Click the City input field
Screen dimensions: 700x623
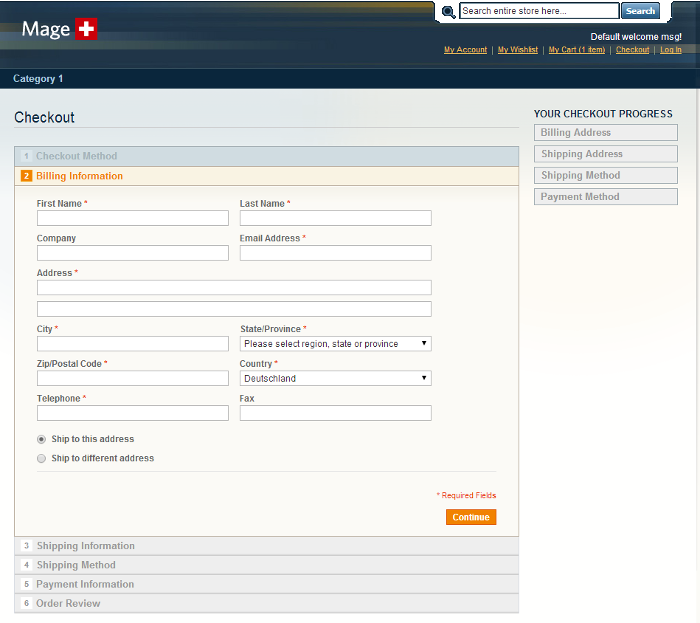click(x=133, y=344)
